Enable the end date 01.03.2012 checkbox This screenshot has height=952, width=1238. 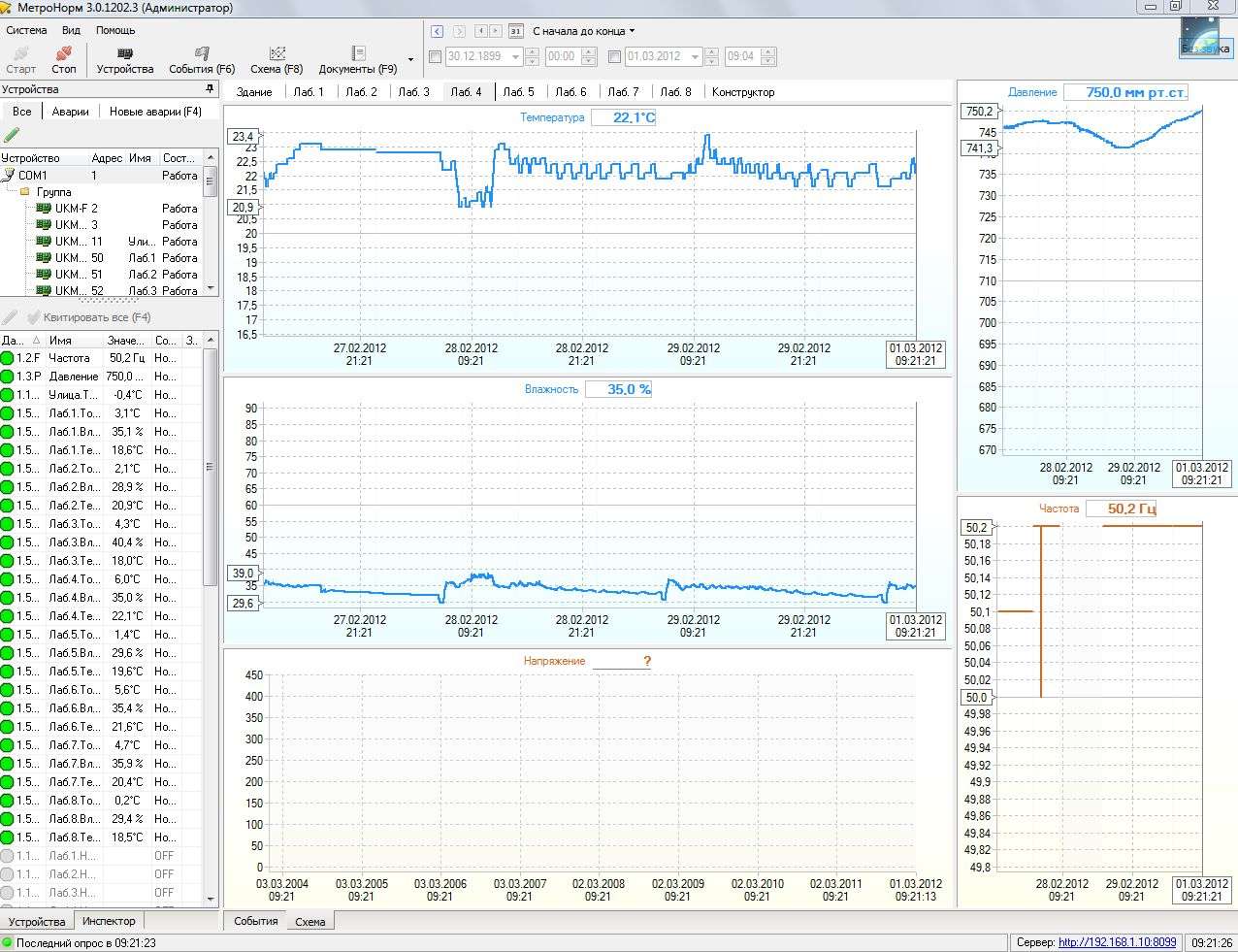click(614, 57)
